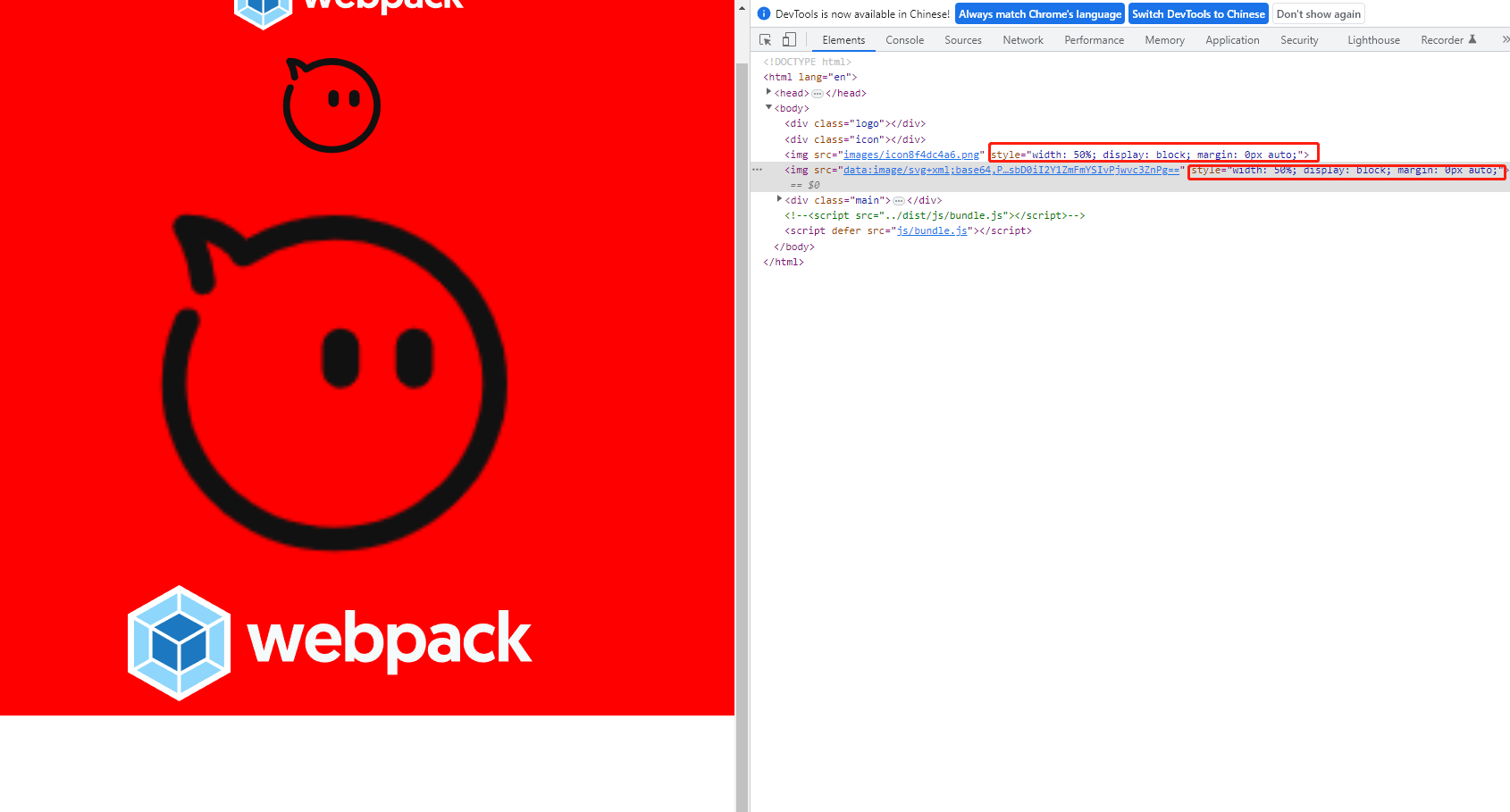This screenshot has width=1510, height=812.
Task: Open the base64 svg data image link
Action: (x=1011, y=170)
